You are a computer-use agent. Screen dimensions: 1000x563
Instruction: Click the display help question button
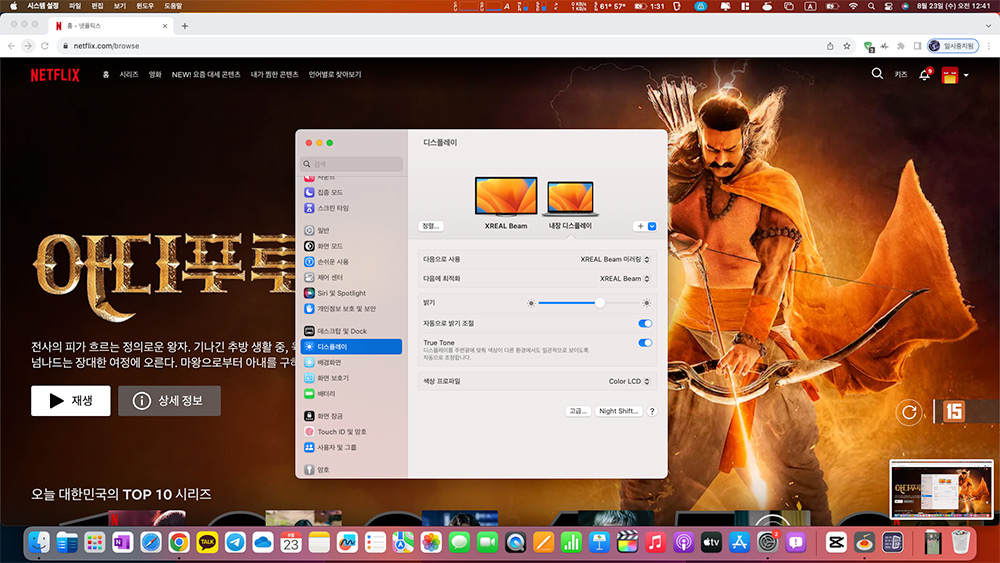[x=652, y=411]
